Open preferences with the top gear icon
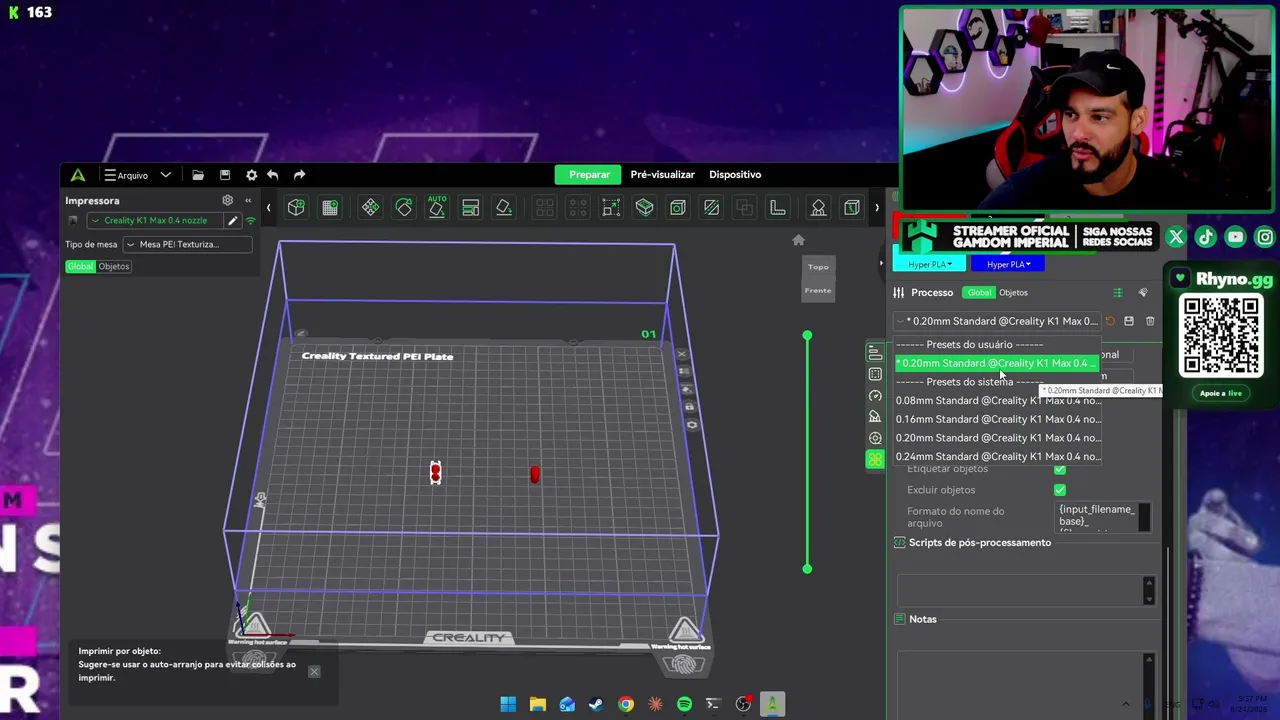The image size is (1280, 720). (x=251, y=175)
